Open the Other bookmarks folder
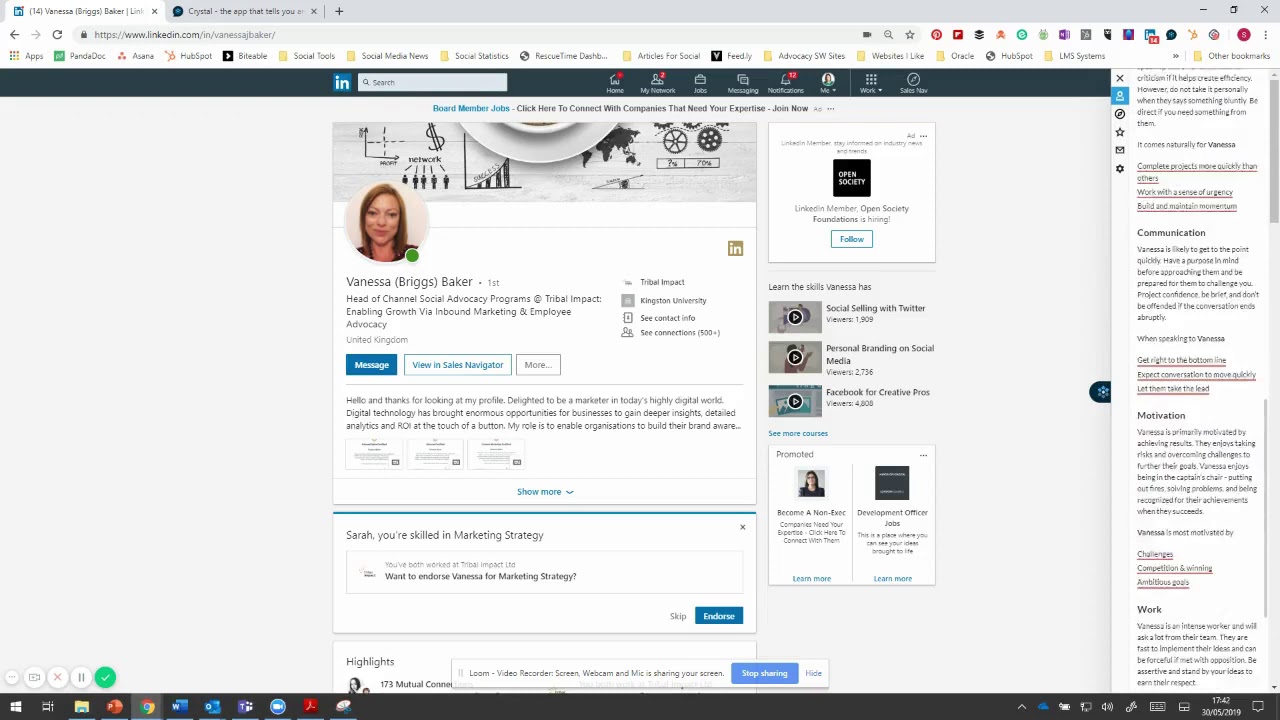This screenshot has height=720, width=1280. pyautogui.click(x=1230, y=56)
